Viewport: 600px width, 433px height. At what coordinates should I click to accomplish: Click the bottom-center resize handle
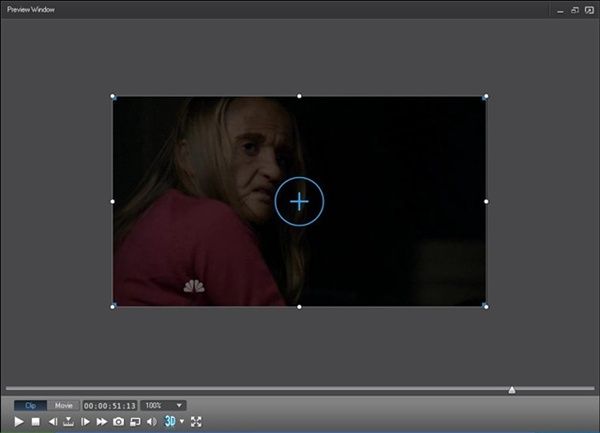click(x=299, y=307)
